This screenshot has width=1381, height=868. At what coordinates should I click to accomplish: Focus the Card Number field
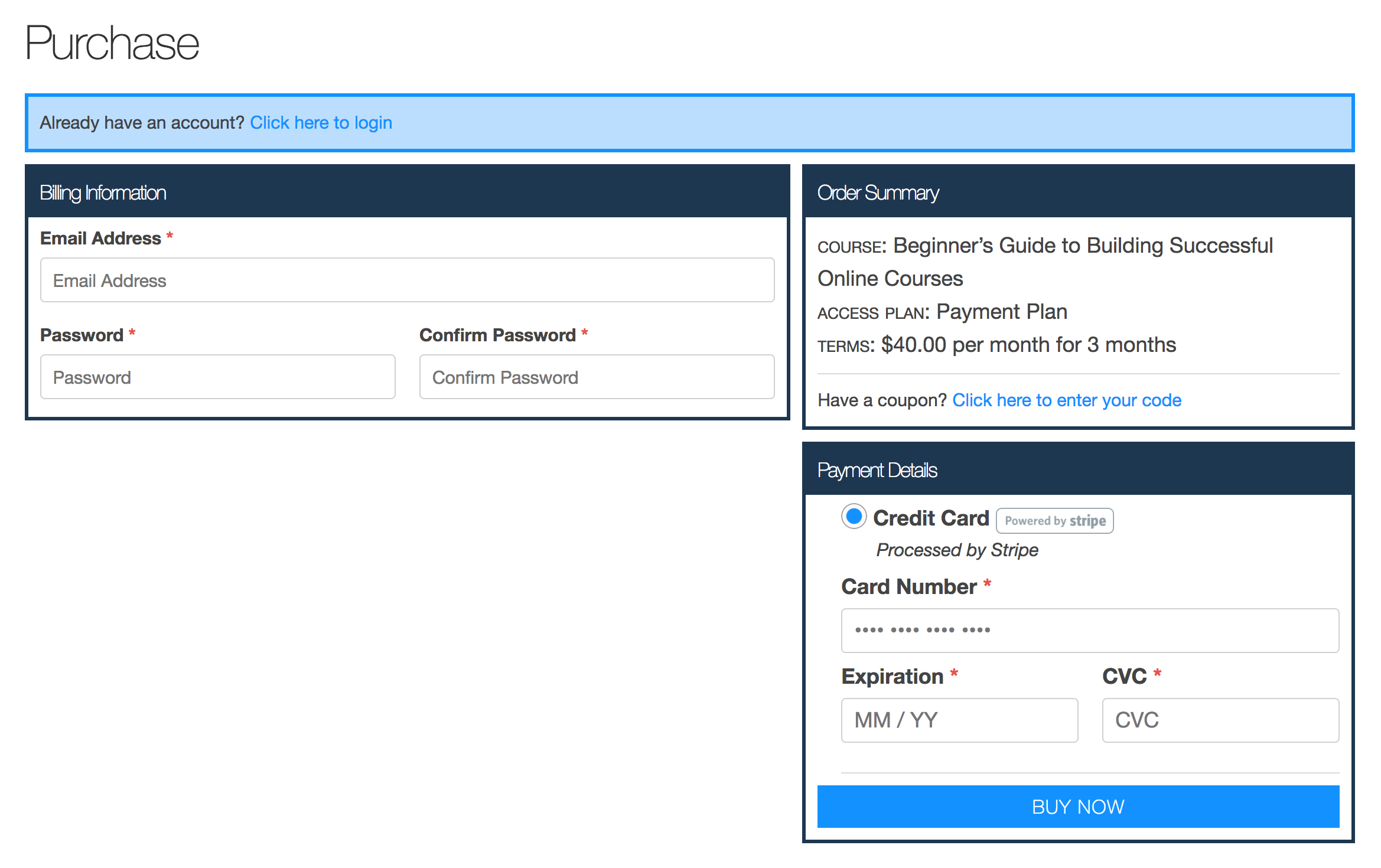[1089, 631]
